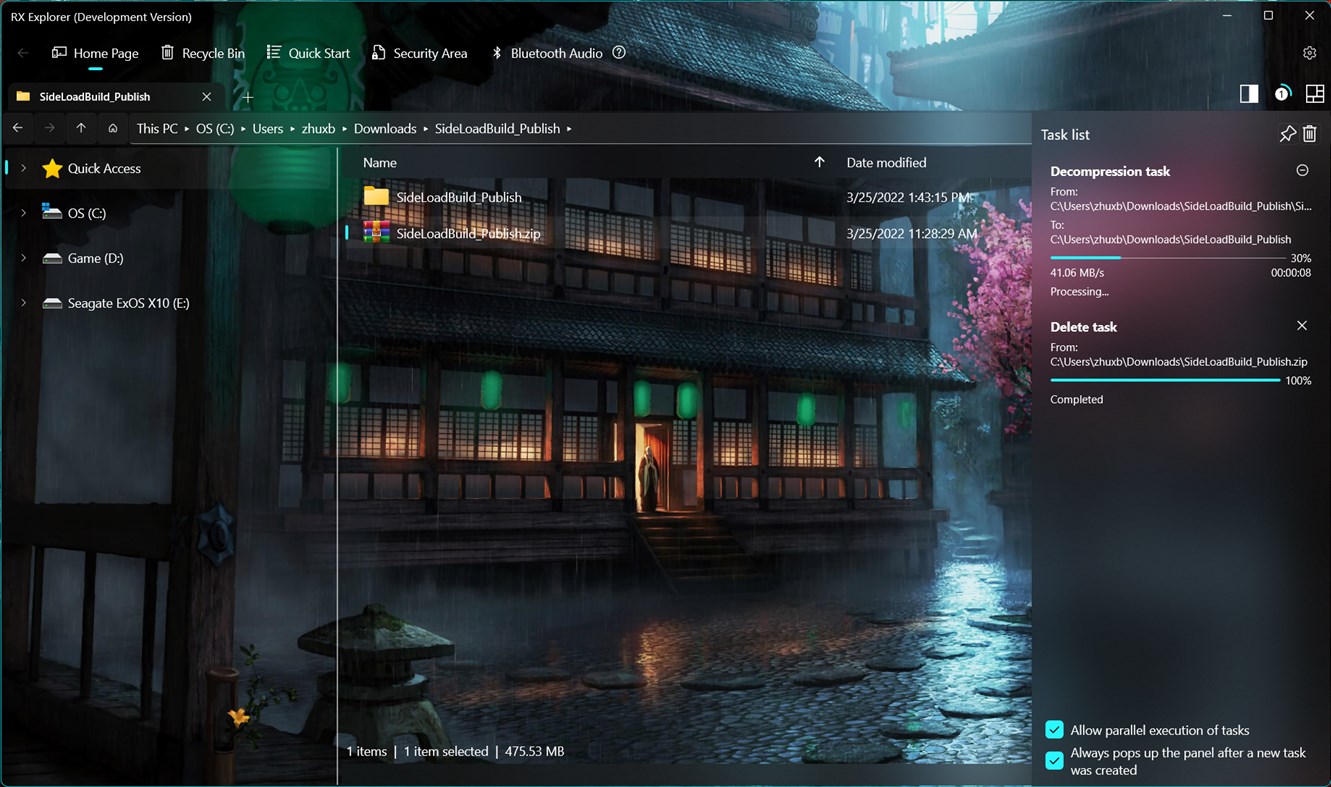Image resolution: width=1331 pixels, height=787 pixels.
Task: Toggle Allow parallel execution of tasks
Action: tap(1054, 730)
